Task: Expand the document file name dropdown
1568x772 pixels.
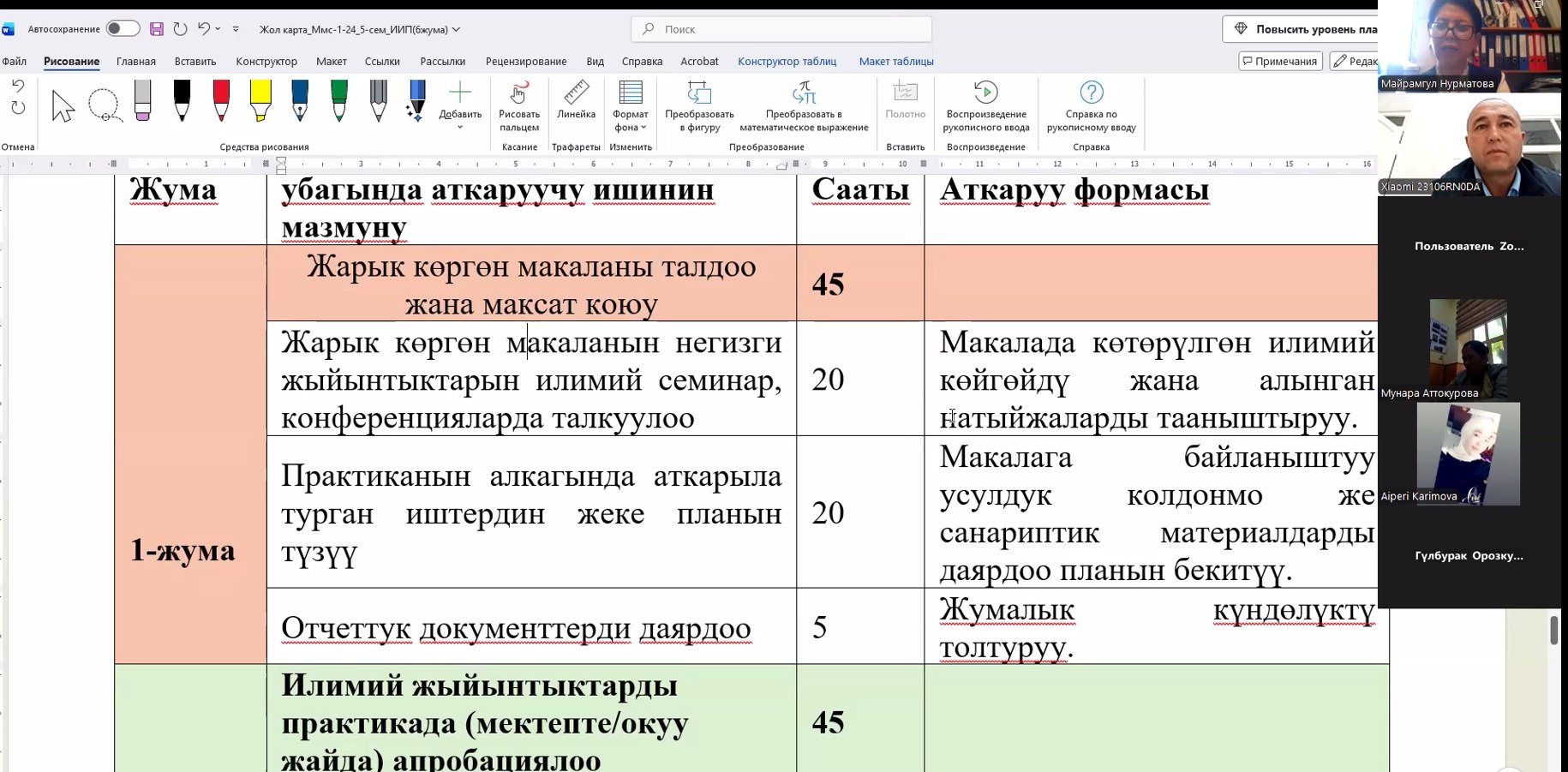Action: [x=456, y=29]
